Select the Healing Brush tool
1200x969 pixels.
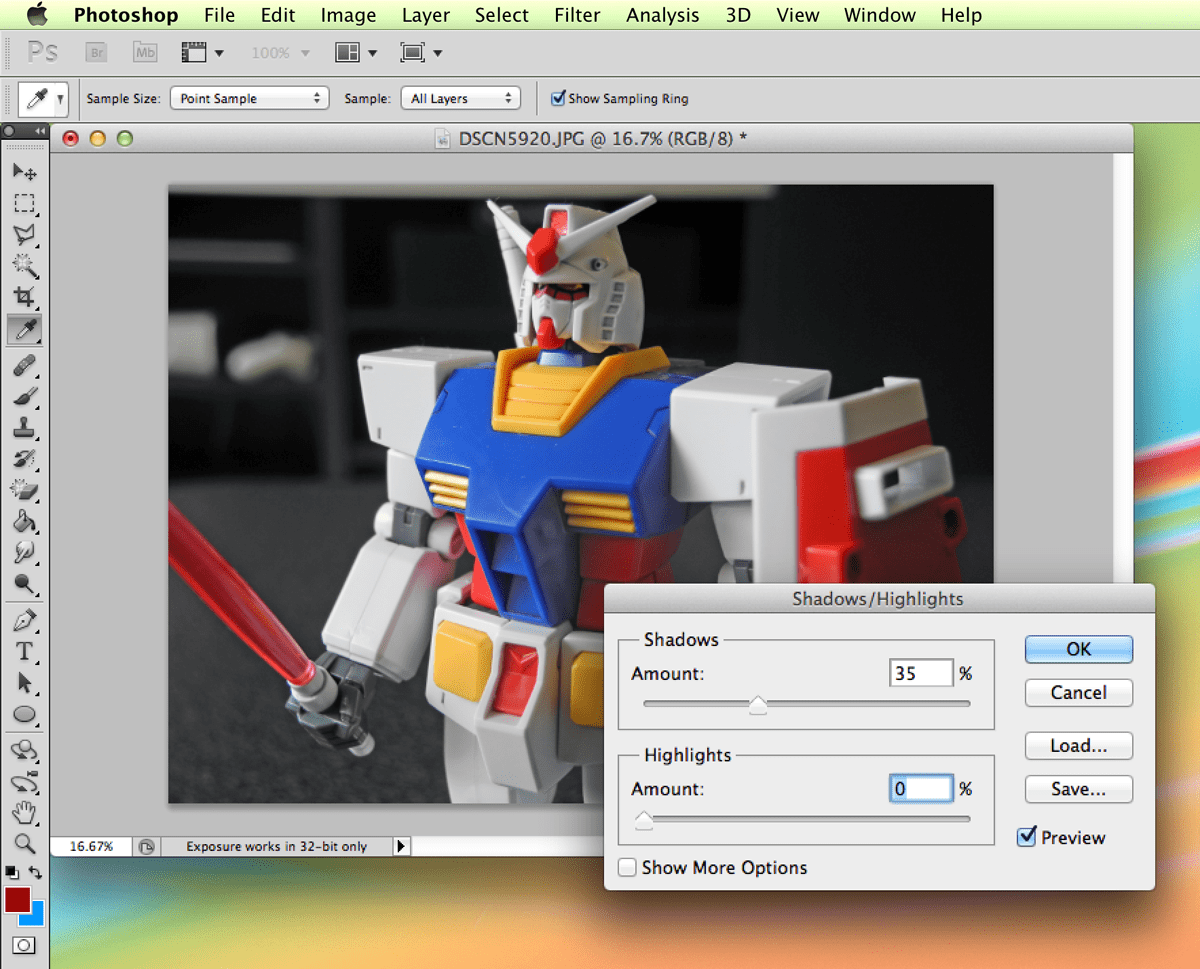(x=24, y=365)
